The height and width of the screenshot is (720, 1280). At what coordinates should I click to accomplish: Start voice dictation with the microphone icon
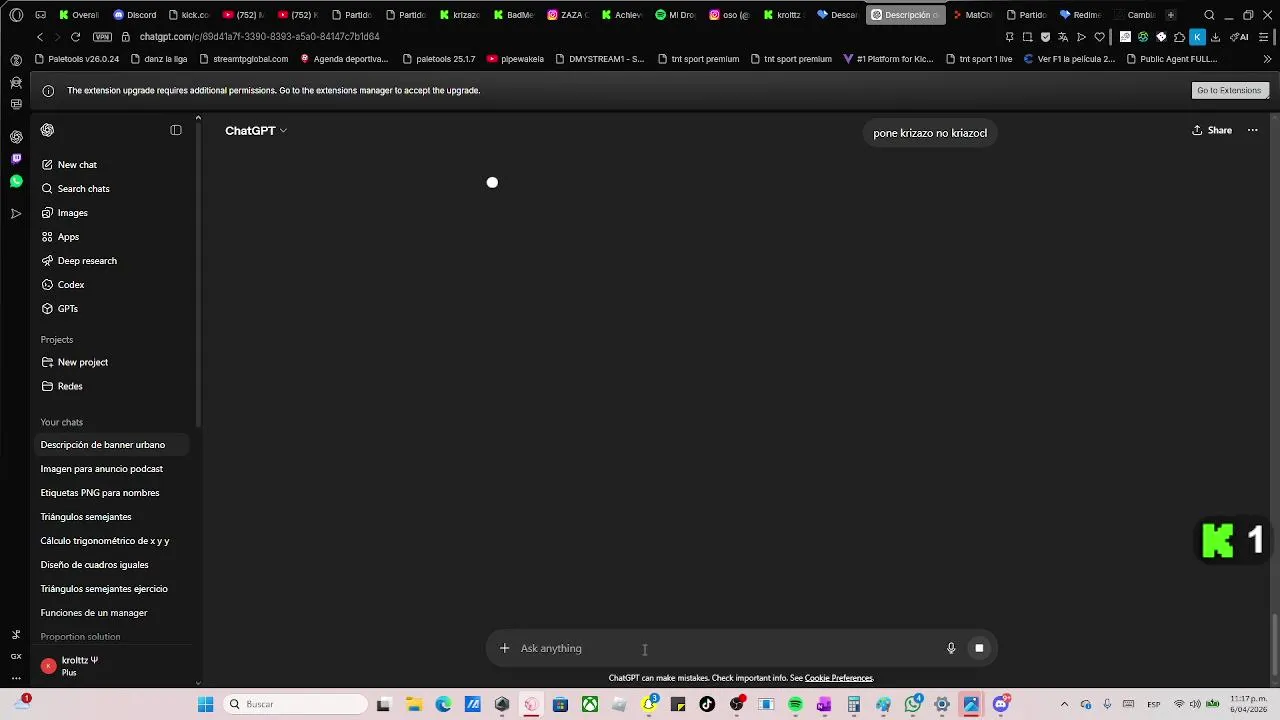(x=951, y=648)
